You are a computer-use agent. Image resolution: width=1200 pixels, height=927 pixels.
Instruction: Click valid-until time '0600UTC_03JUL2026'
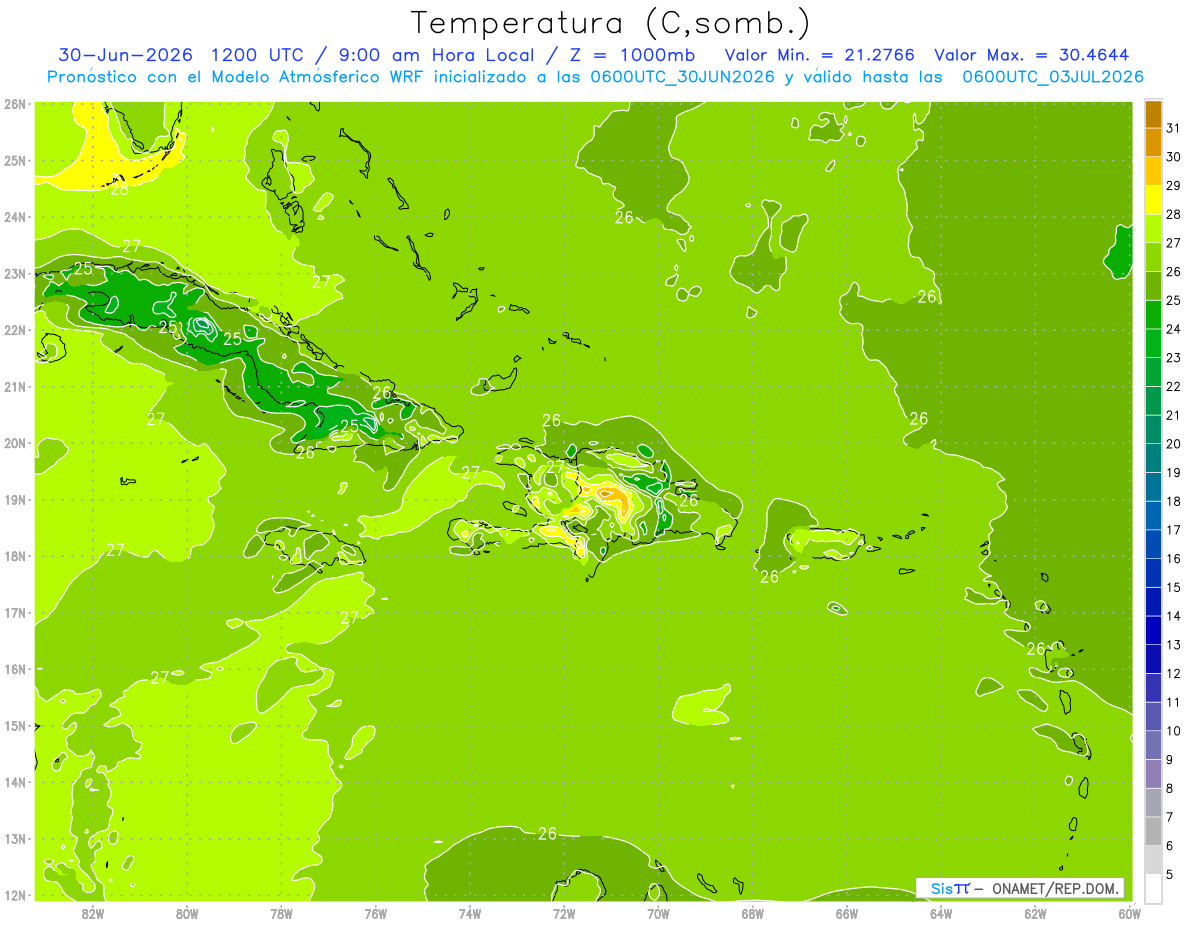[x=1053, y=77]
